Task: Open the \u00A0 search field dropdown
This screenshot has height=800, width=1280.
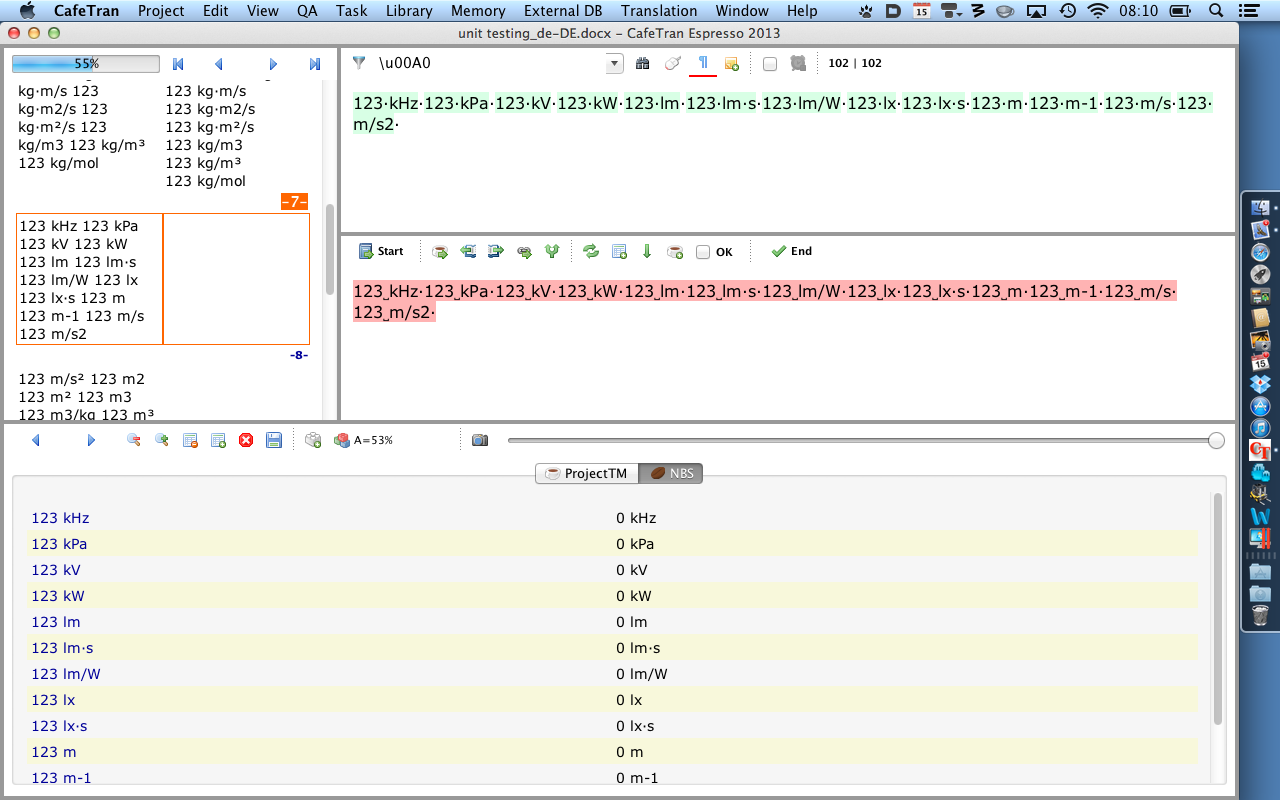Action: [614, 64]
